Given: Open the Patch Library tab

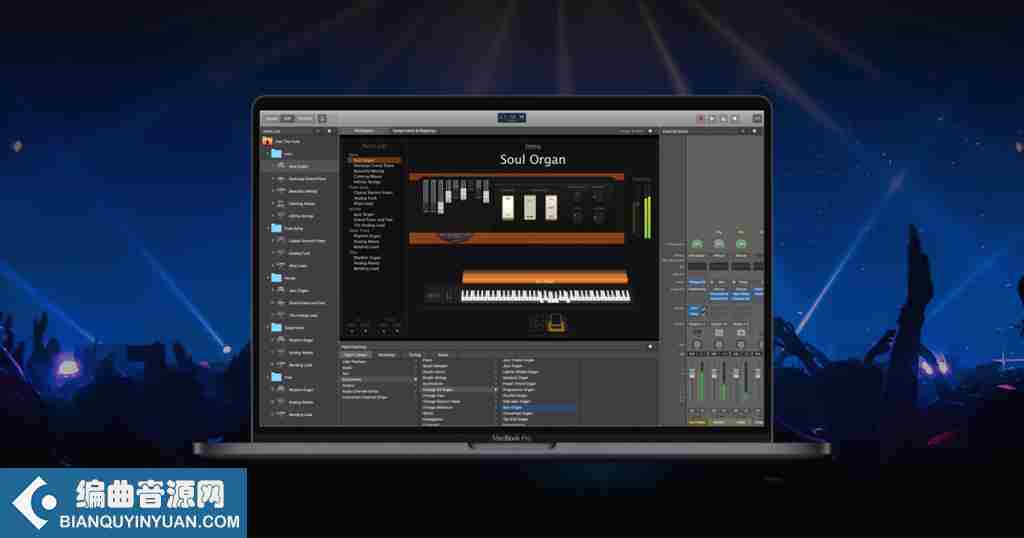Looking at the screenshot, I should click(x=356, y=355).
